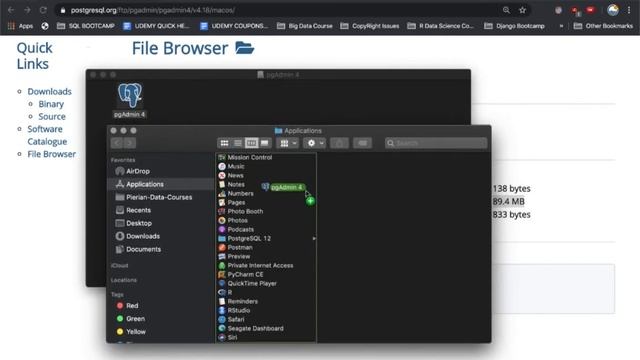The width and height of the screenshot is (640, 360).
Task: Switch Finder to gallery view
Action: [x=264, y=143]
